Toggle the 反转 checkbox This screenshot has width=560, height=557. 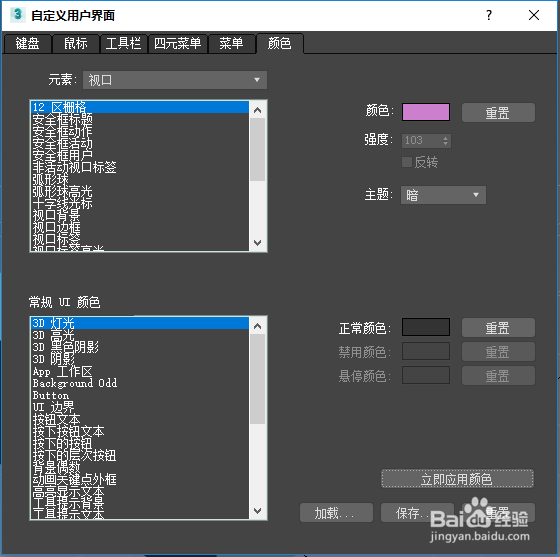click(407, 162)
